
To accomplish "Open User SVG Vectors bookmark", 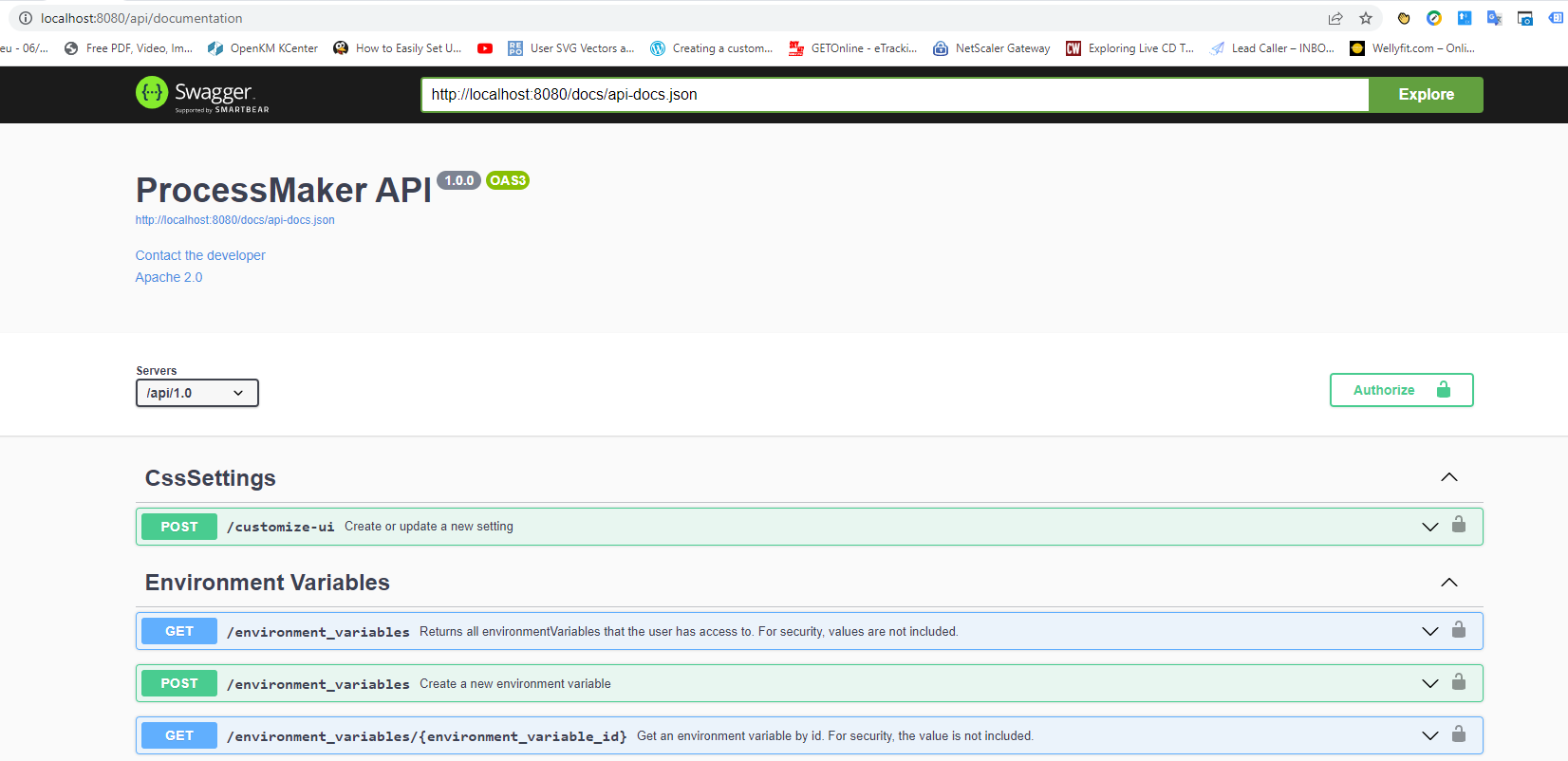I will [571, 48].
